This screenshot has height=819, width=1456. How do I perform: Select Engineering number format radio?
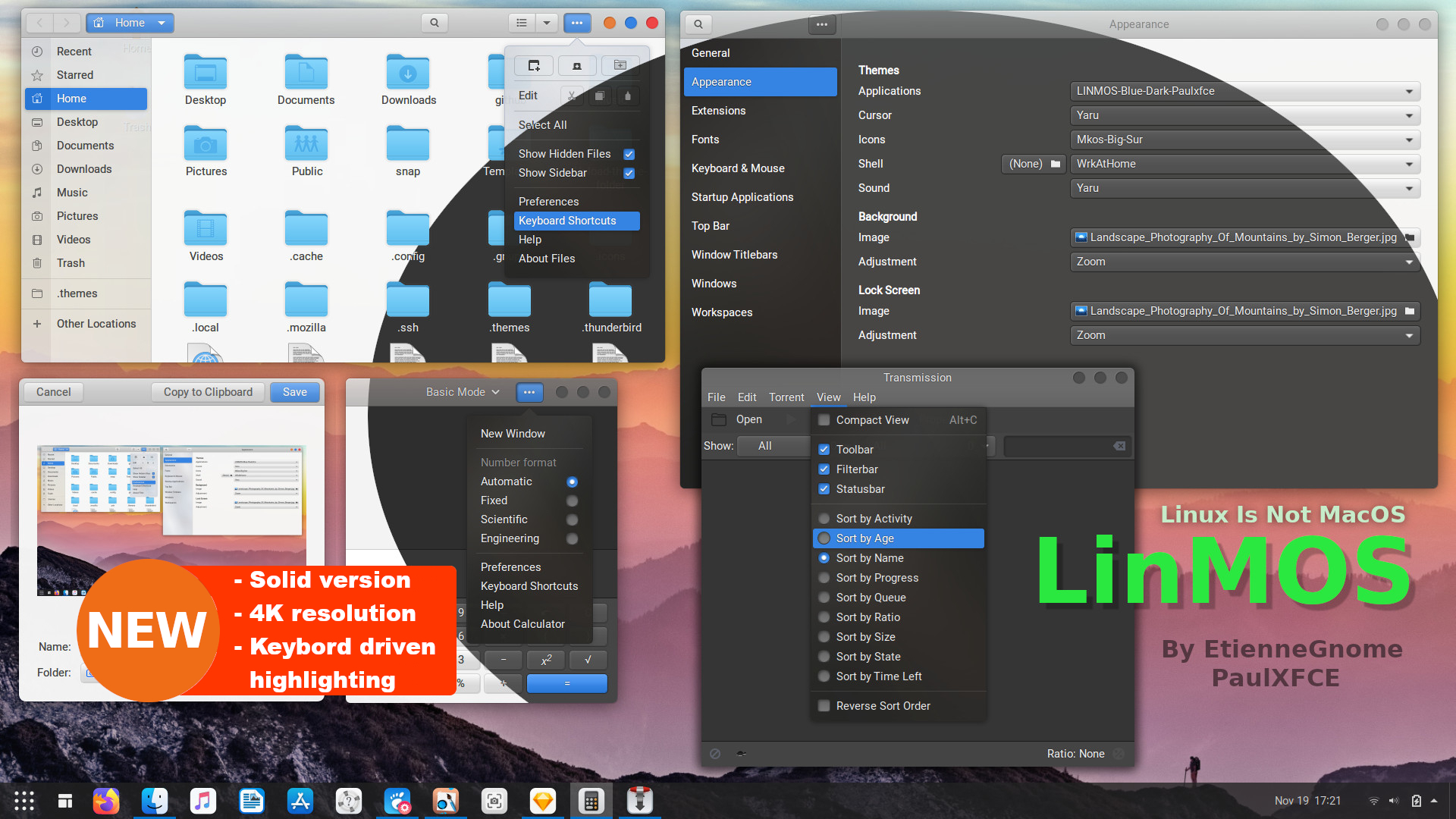coord(572,538)
